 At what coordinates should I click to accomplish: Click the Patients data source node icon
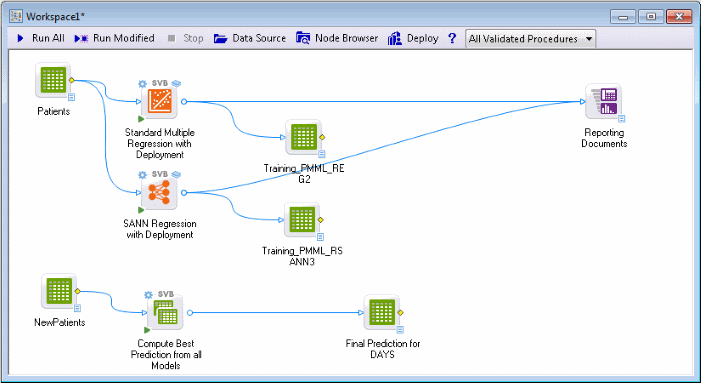tap(53, 80)
